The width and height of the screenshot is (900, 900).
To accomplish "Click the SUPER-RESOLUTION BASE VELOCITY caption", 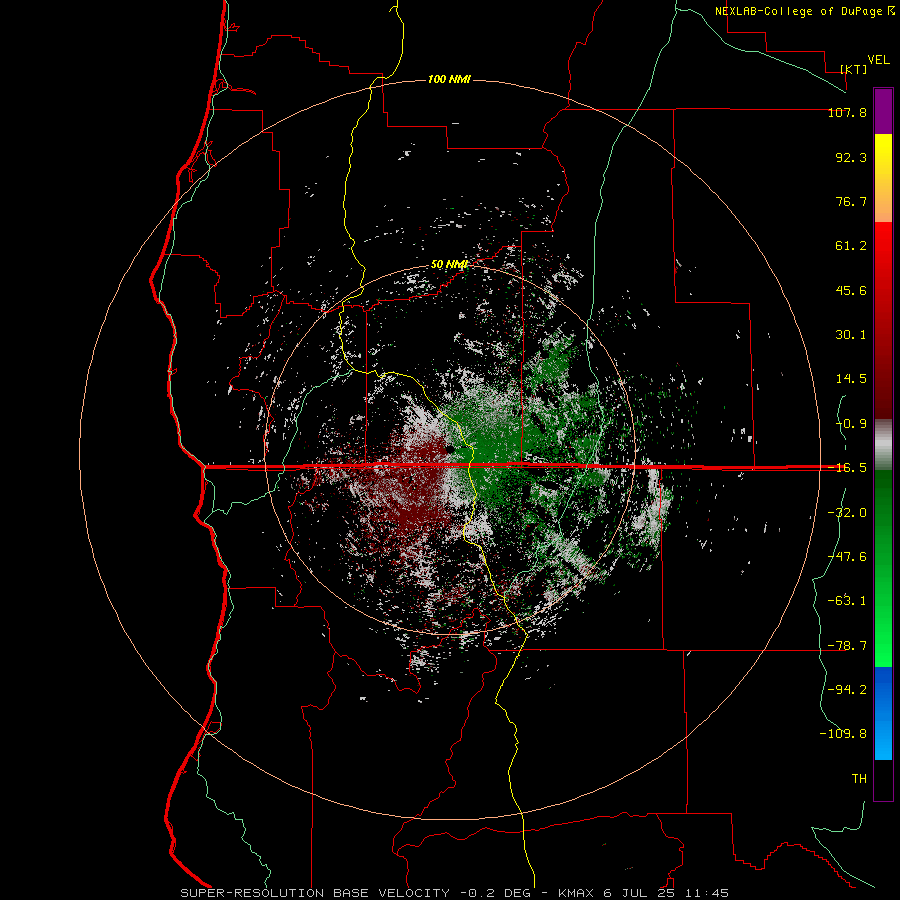I will pyautogui.click(x=315, y=893).
